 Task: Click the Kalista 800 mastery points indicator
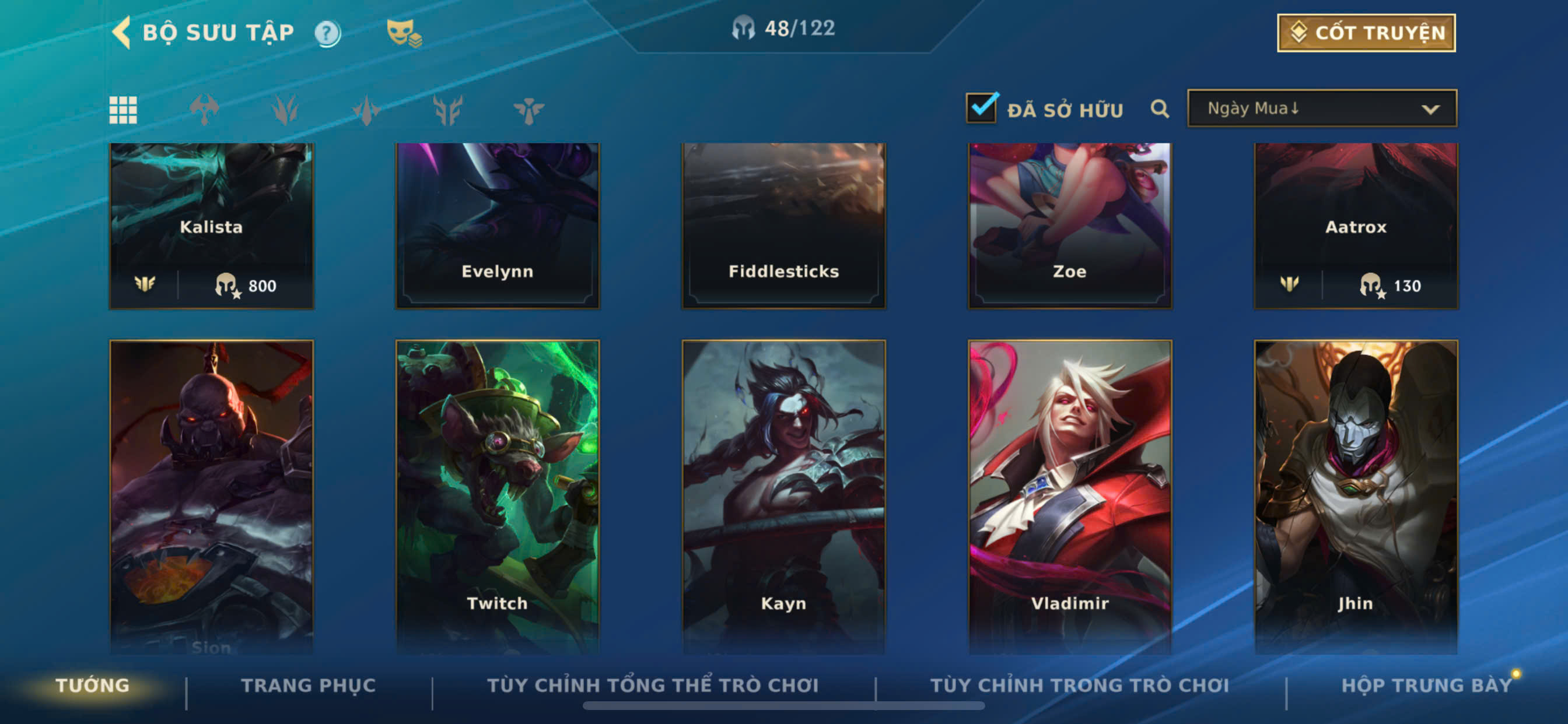(x=246, y=285)
